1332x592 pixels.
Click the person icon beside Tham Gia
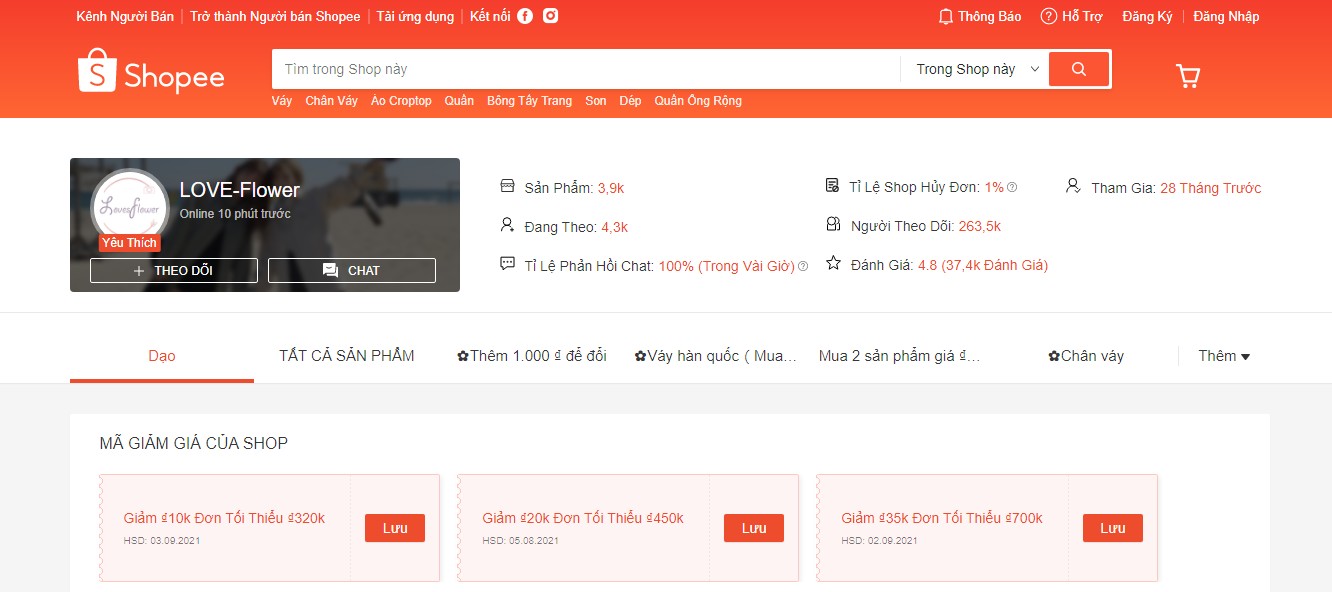(x=1073, y=186)
